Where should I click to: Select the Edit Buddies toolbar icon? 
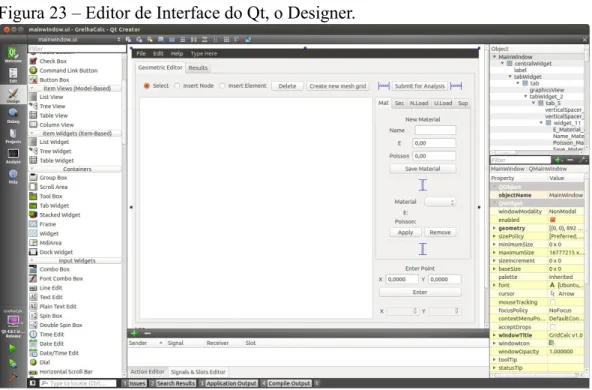pos(150,39)
